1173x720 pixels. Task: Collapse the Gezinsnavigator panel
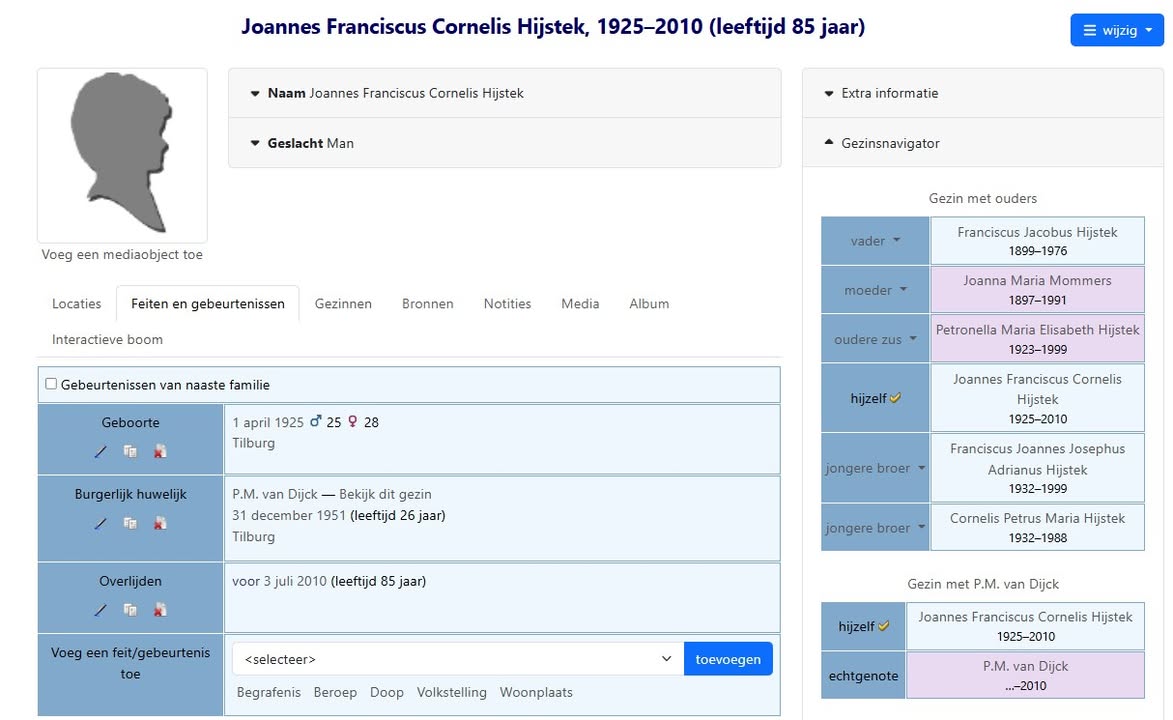point(889,143)
